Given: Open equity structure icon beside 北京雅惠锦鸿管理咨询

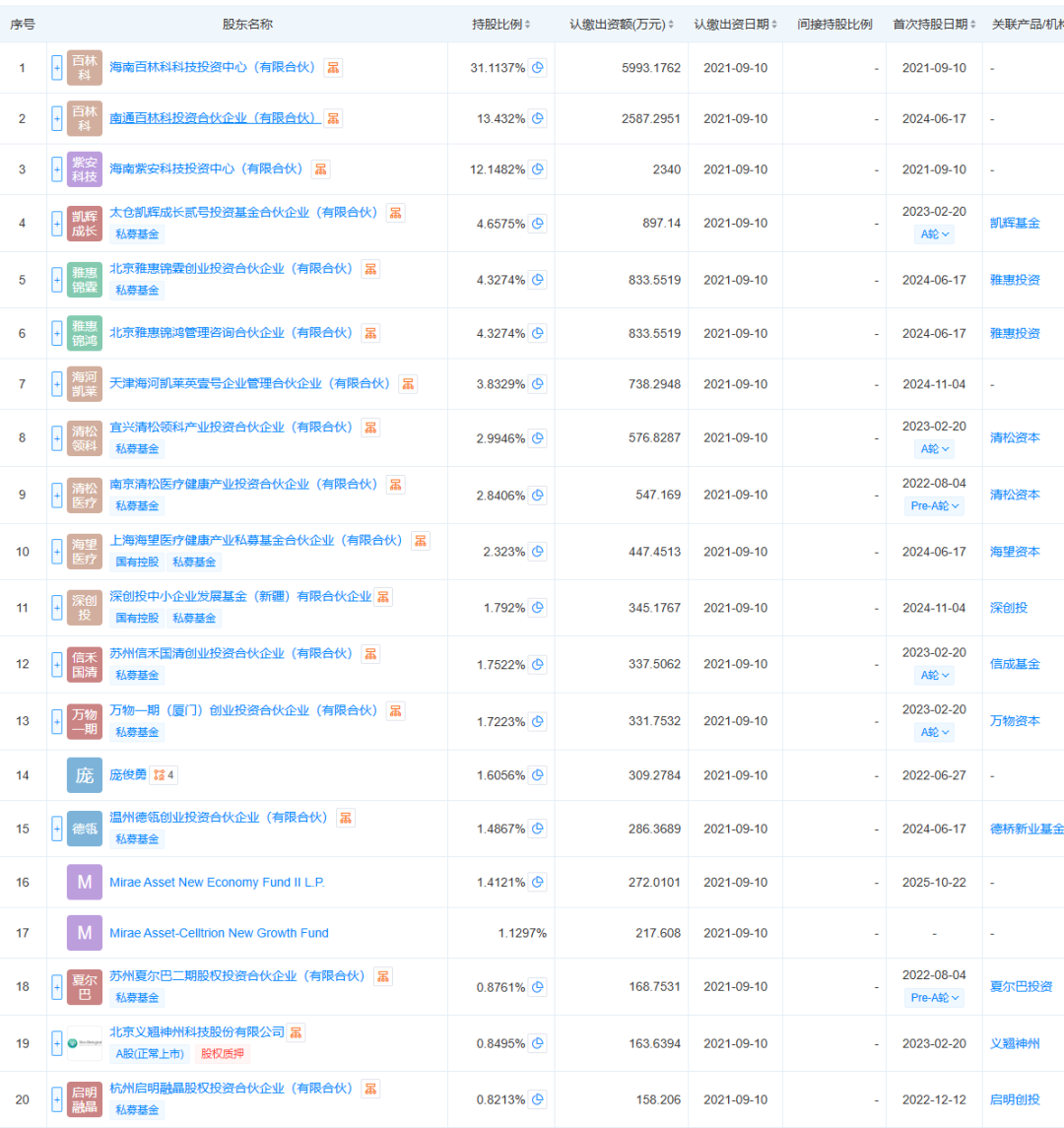Looking at the screenshot, I should 370,333.
